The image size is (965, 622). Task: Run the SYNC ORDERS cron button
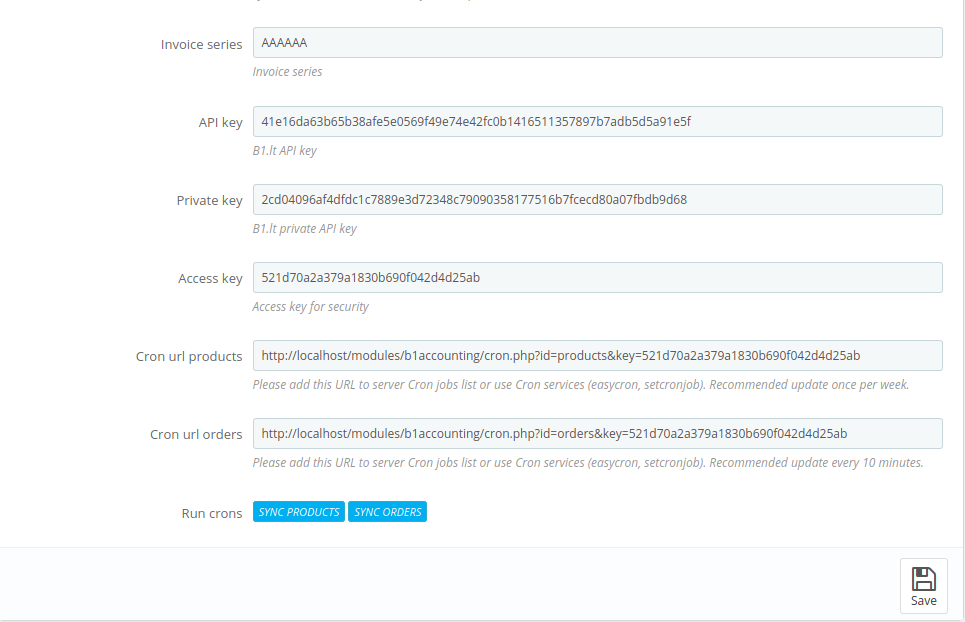point(387,512)
